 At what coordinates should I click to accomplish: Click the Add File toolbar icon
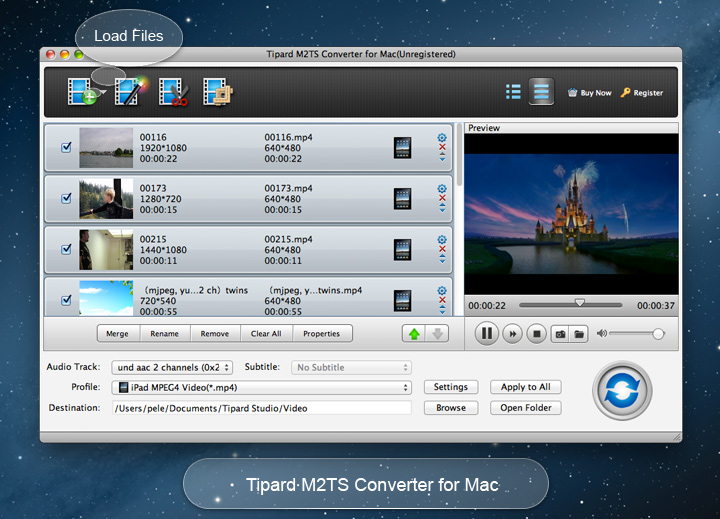coord(81,91)
